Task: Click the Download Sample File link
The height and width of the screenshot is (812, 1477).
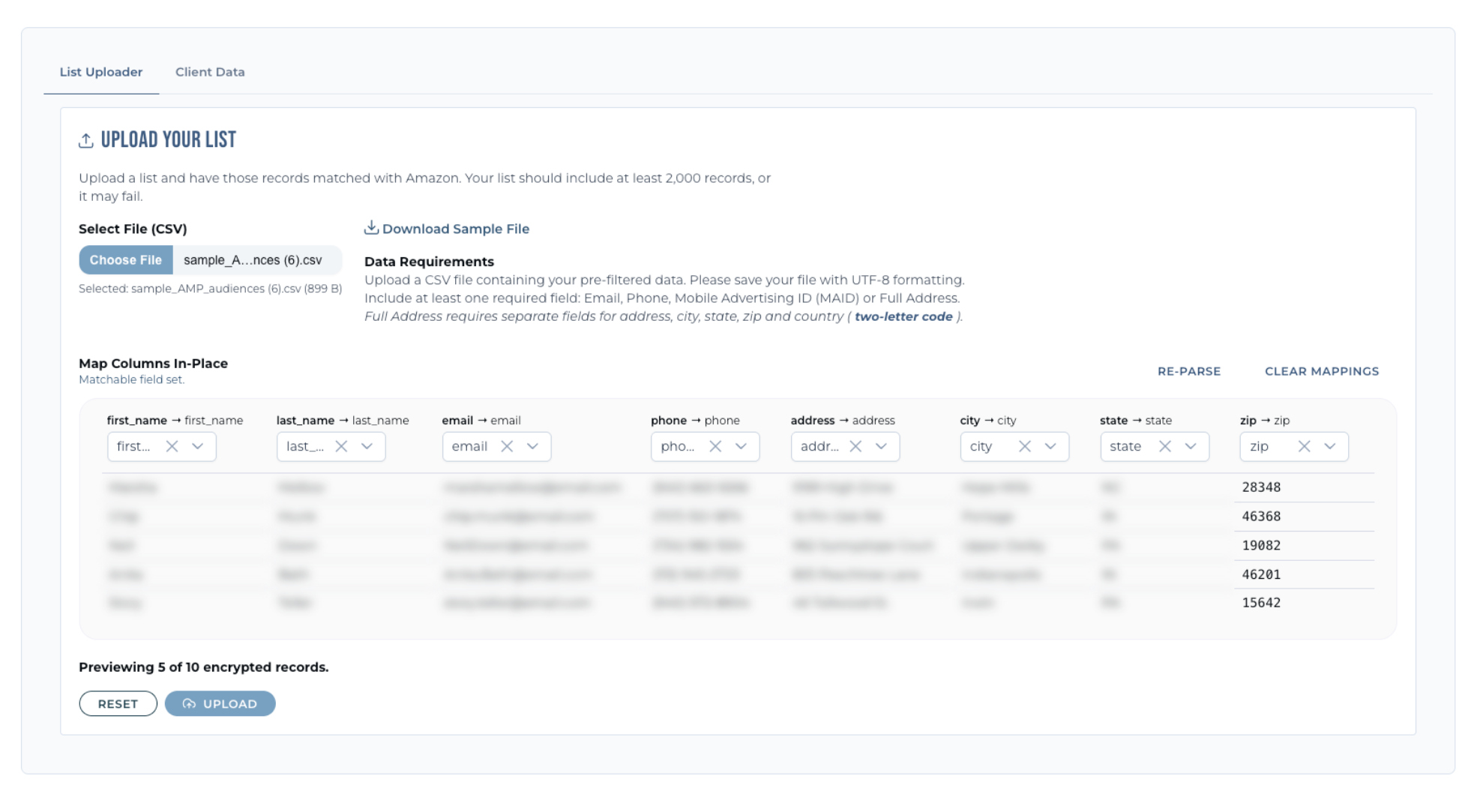Action: pyautogui.click(x=456, y=229)
